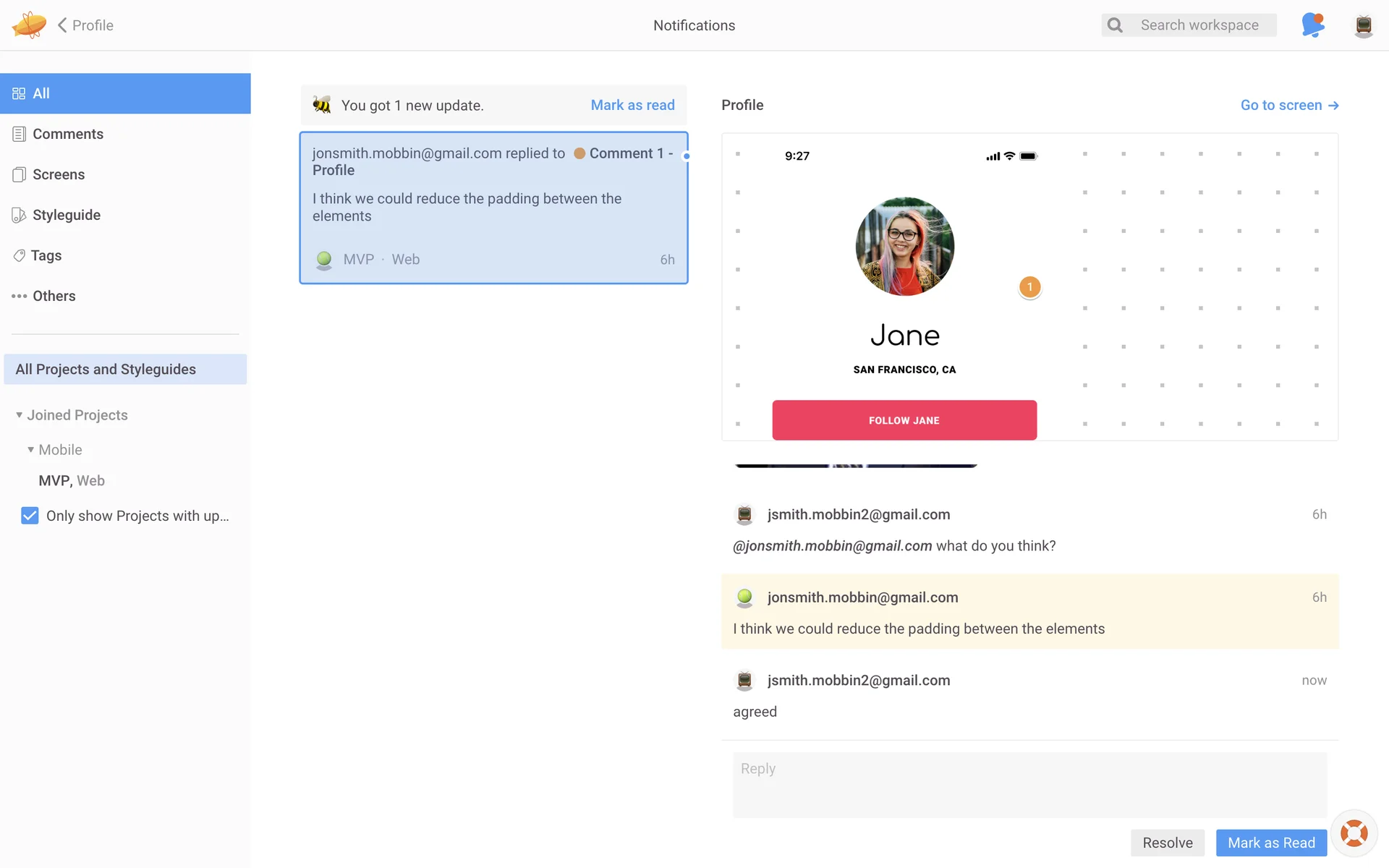Click the orange Comment 1 color dot
1389x868 pixels.
point(579,153)
